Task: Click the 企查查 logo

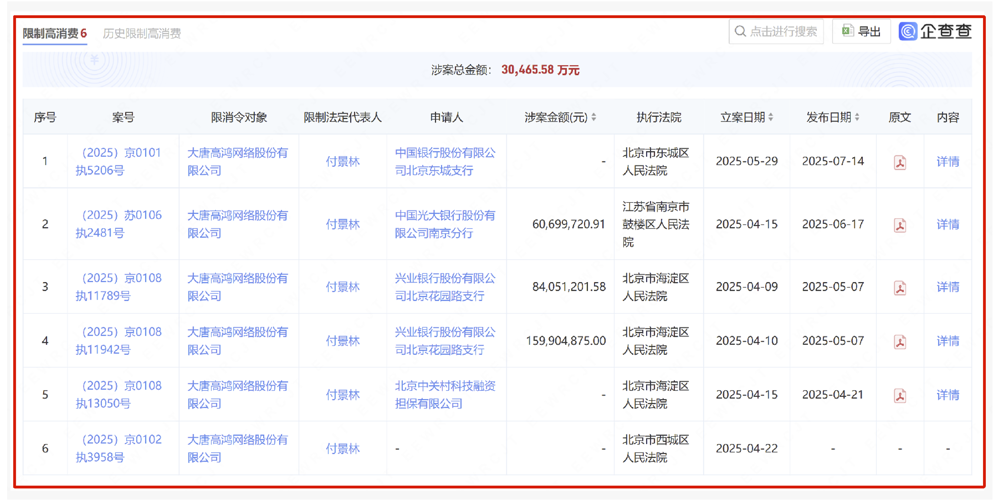Action: pyautogui.click(x=935, y=31)
